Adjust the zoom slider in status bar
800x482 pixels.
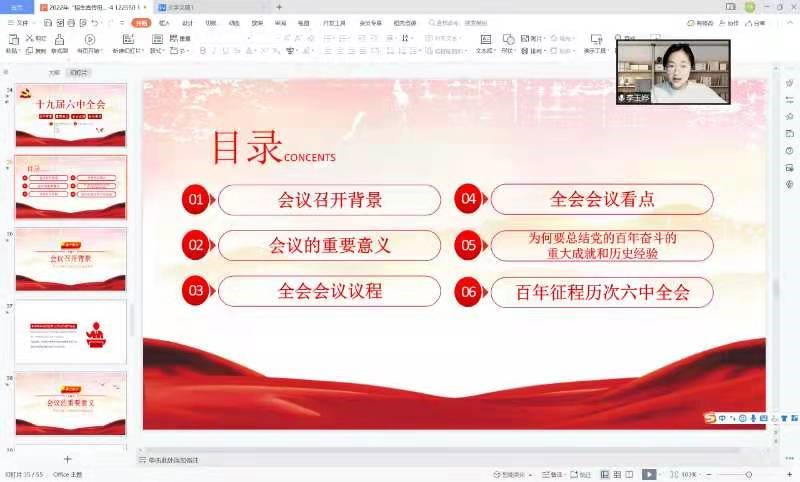click(x=748, y=474)
